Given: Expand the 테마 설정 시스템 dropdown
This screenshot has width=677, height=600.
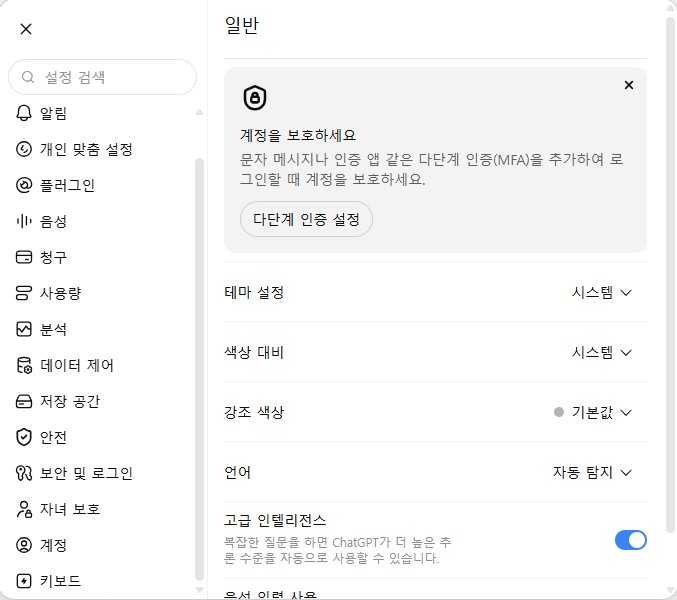Looking at the screenshot, I should click(601, 293).
